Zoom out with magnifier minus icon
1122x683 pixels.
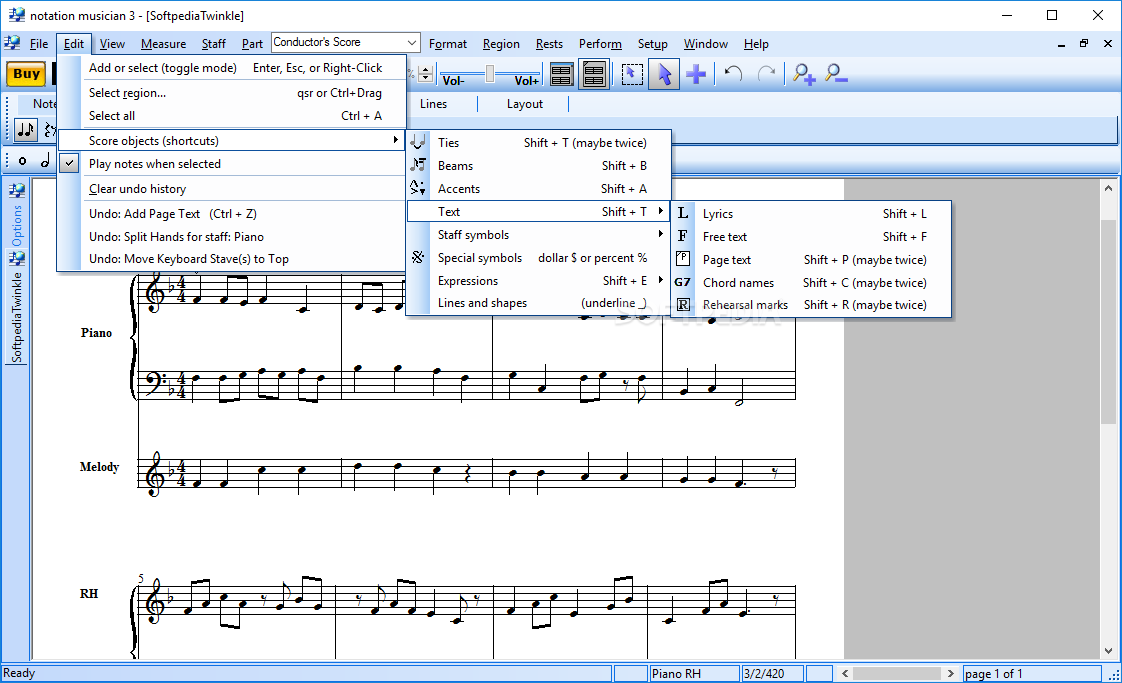tap(836, 74)
